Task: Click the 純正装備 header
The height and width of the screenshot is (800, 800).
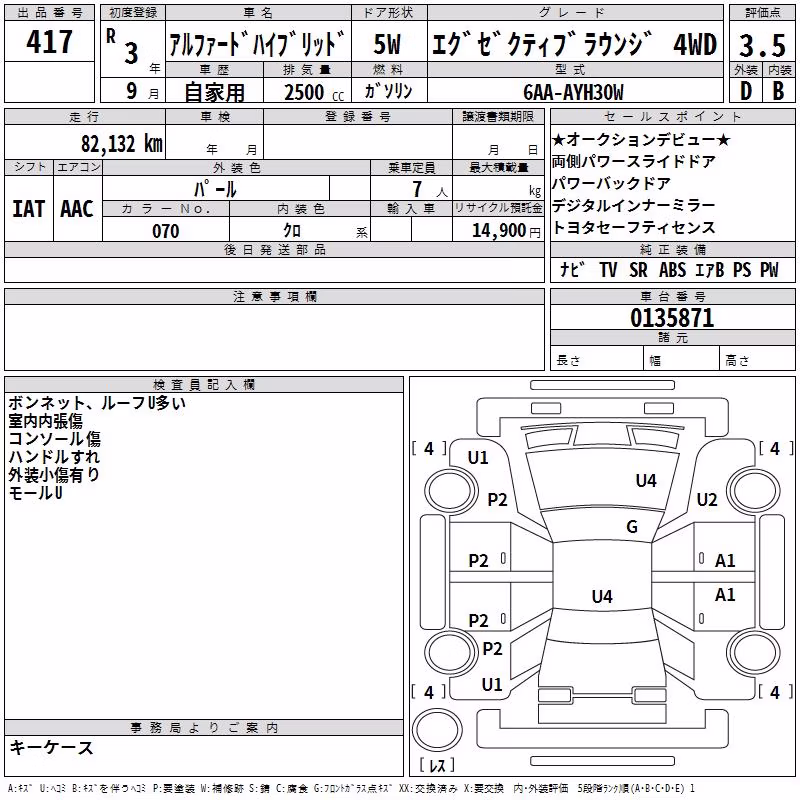Action: [672, 249]
